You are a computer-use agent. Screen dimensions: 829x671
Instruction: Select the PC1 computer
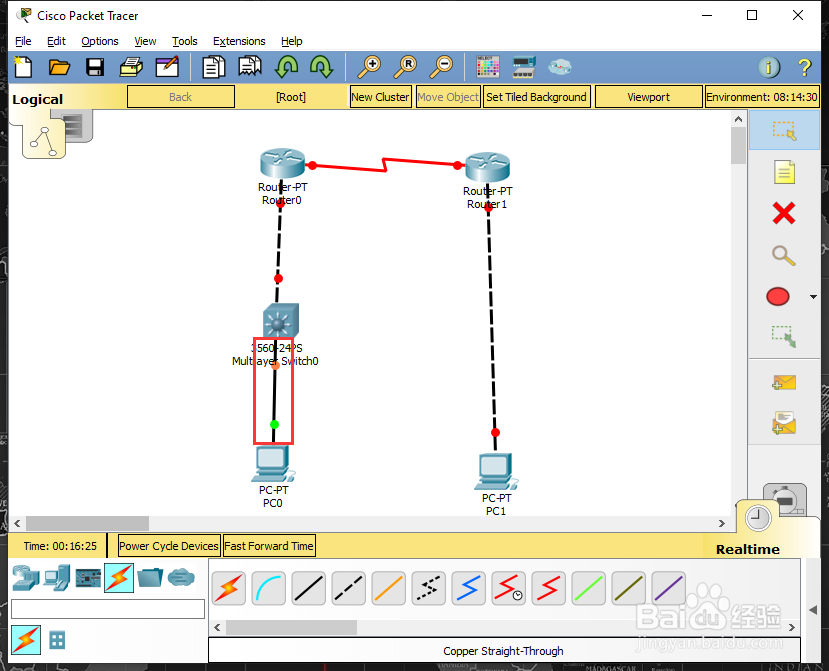(495, 472)
